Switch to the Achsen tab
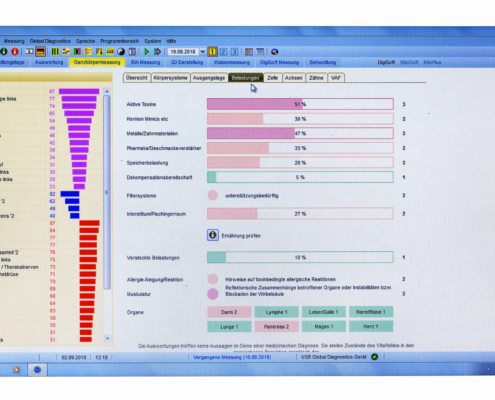Screen dimensions: 495x400 point(293,78)
